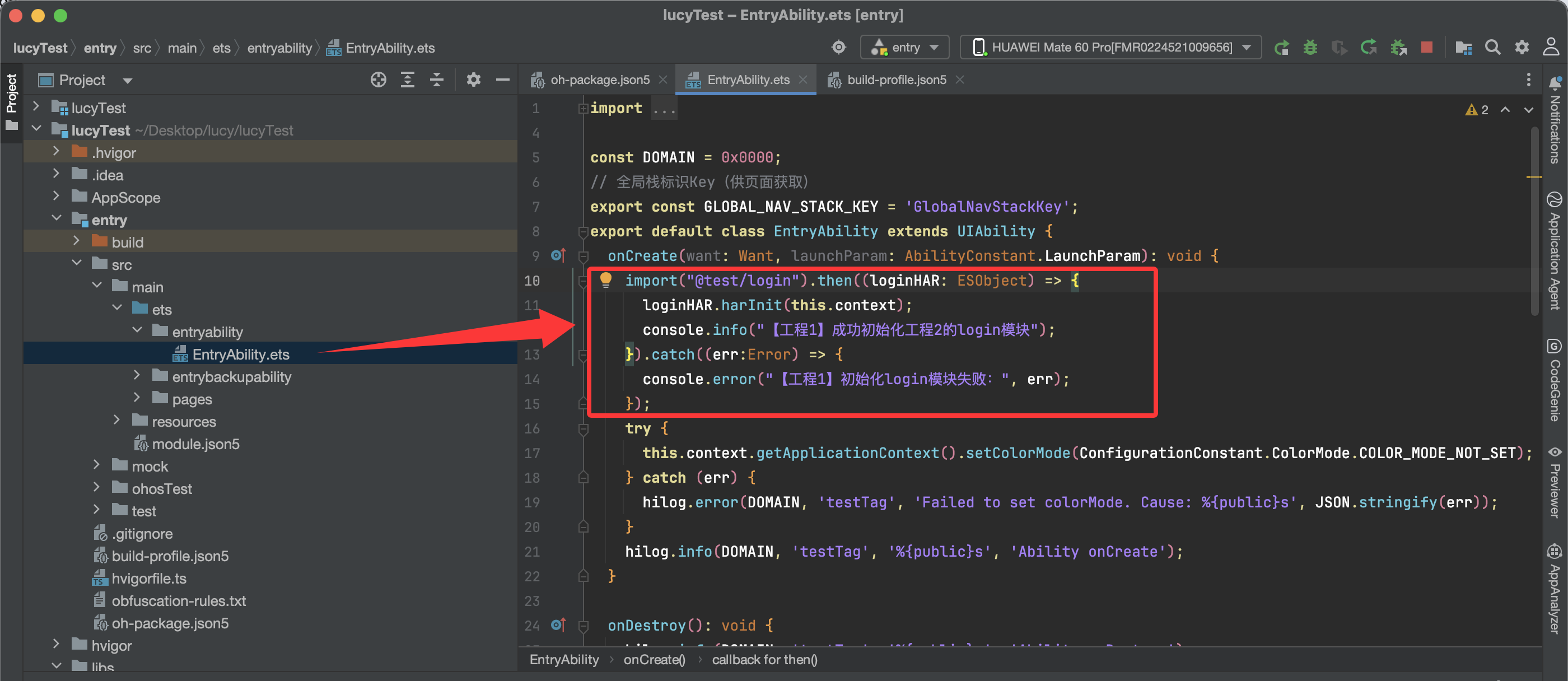Viewport: 1568px width, 681px height.
Task: Select opened file crosshair icon in Project panel
Action: (x=378, y=80)
